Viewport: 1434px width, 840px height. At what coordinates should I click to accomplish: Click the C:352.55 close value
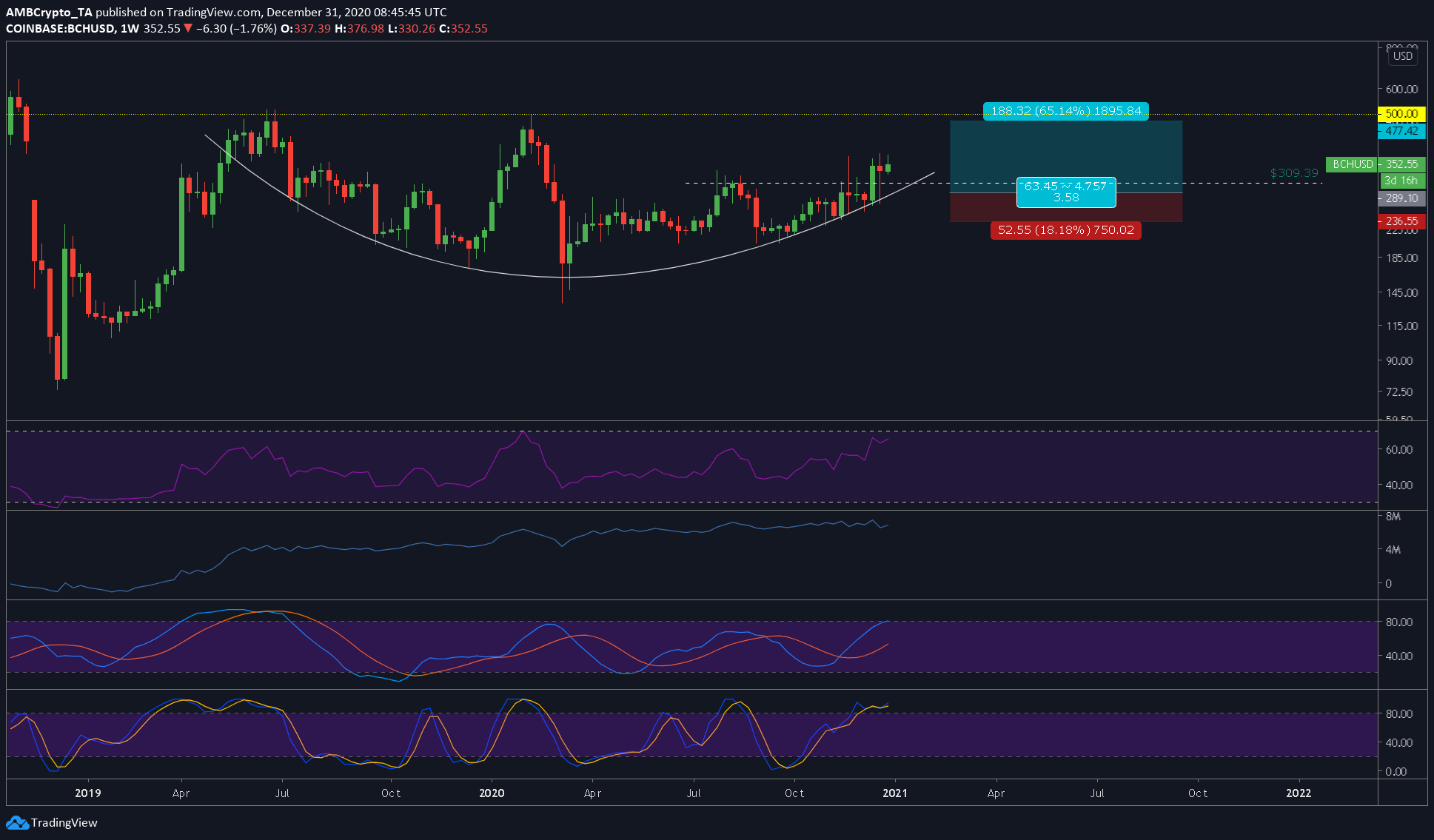click(x=463, y=29)
